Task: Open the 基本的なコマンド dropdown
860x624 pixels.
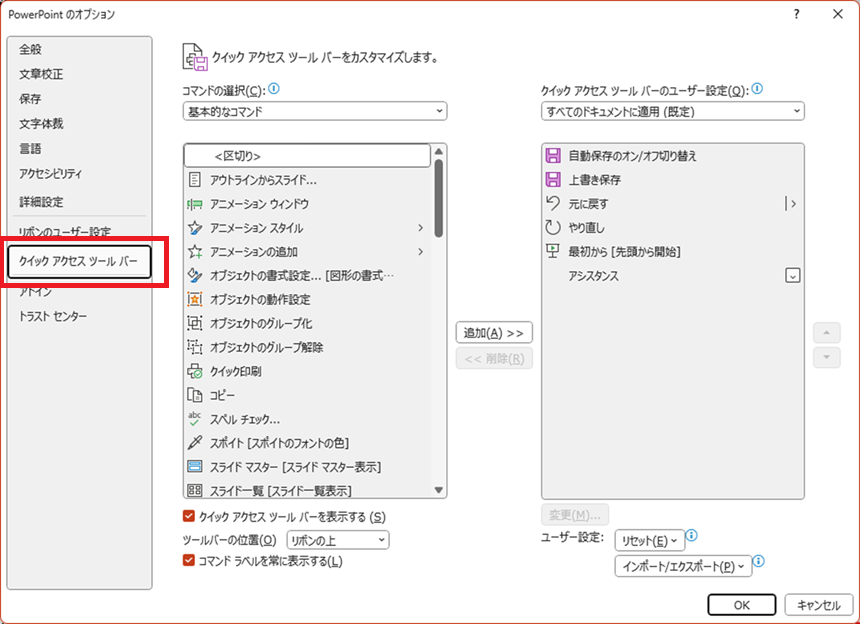Action: coord(315,112)
